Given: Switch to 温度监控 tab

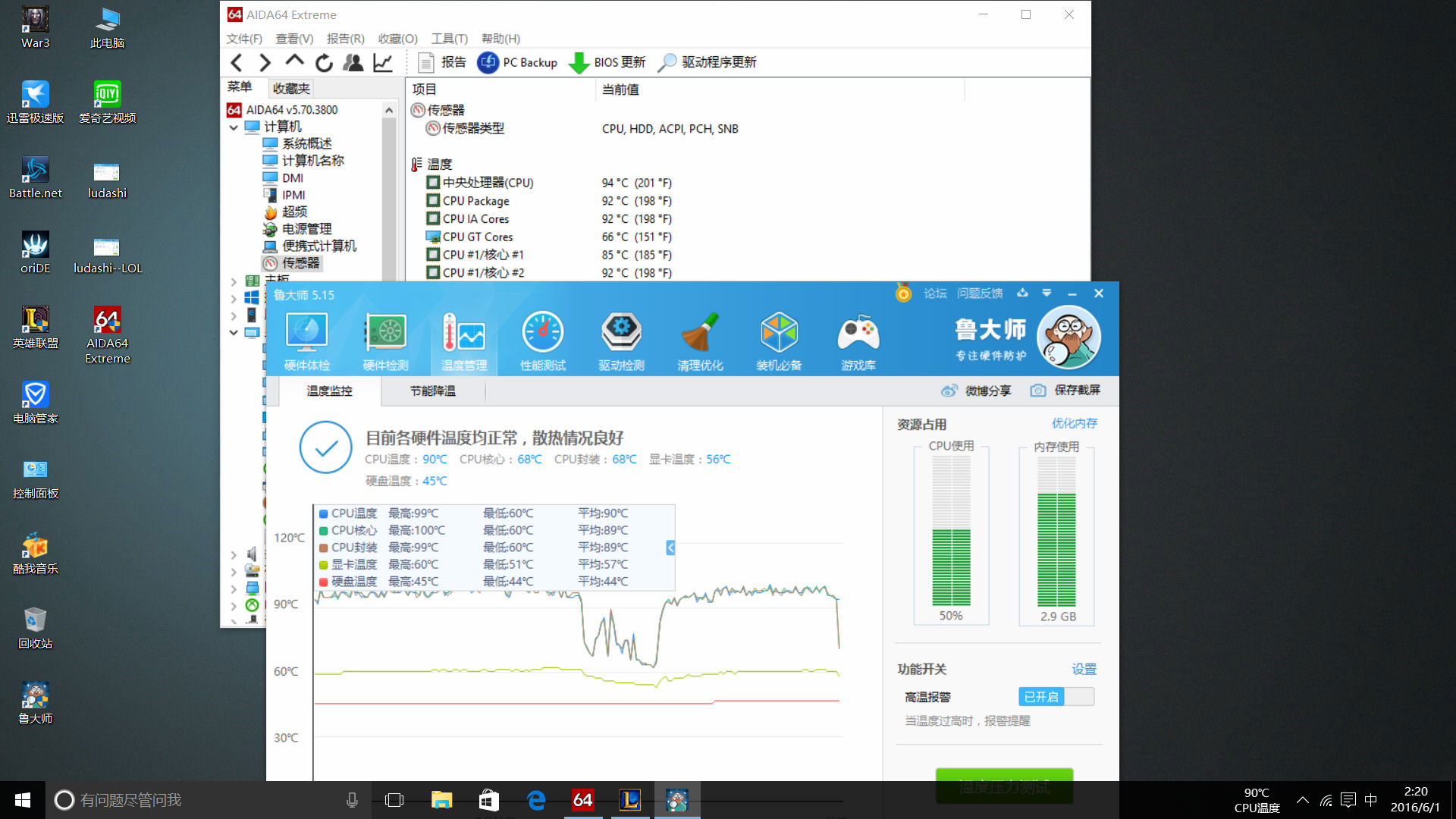Looking at the screenshot, I should 329,391.
